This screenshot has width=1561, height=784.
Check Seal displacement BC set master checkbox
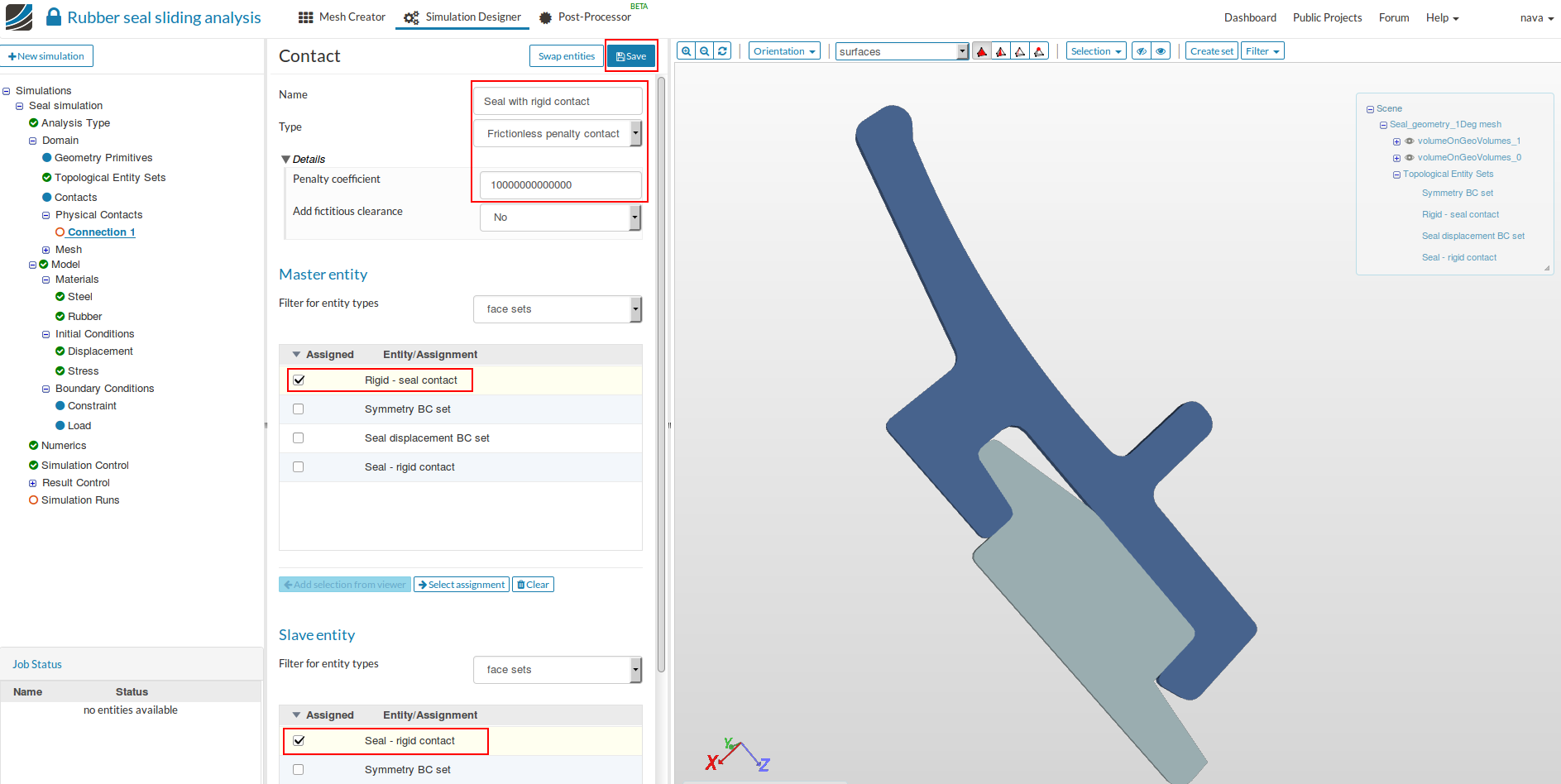[299, 438]
